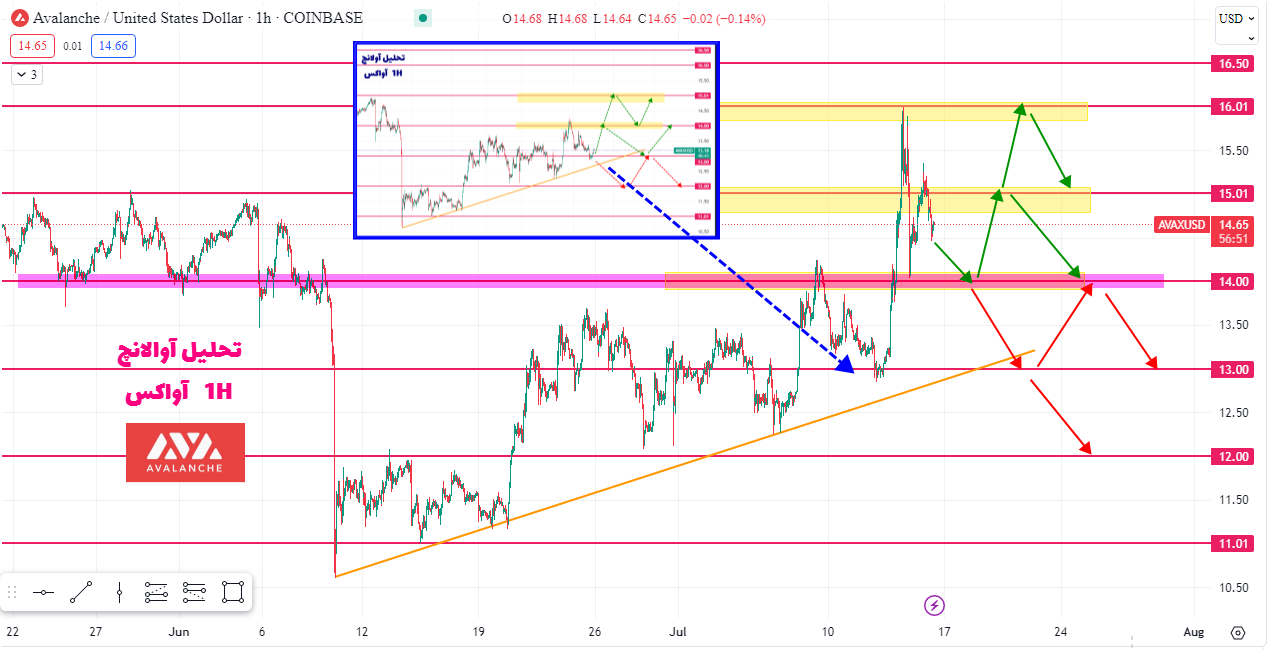Expand the collapsed indicators legend showing 3
Viewport: 1267px width, 649px height.
tap(25, 74)
